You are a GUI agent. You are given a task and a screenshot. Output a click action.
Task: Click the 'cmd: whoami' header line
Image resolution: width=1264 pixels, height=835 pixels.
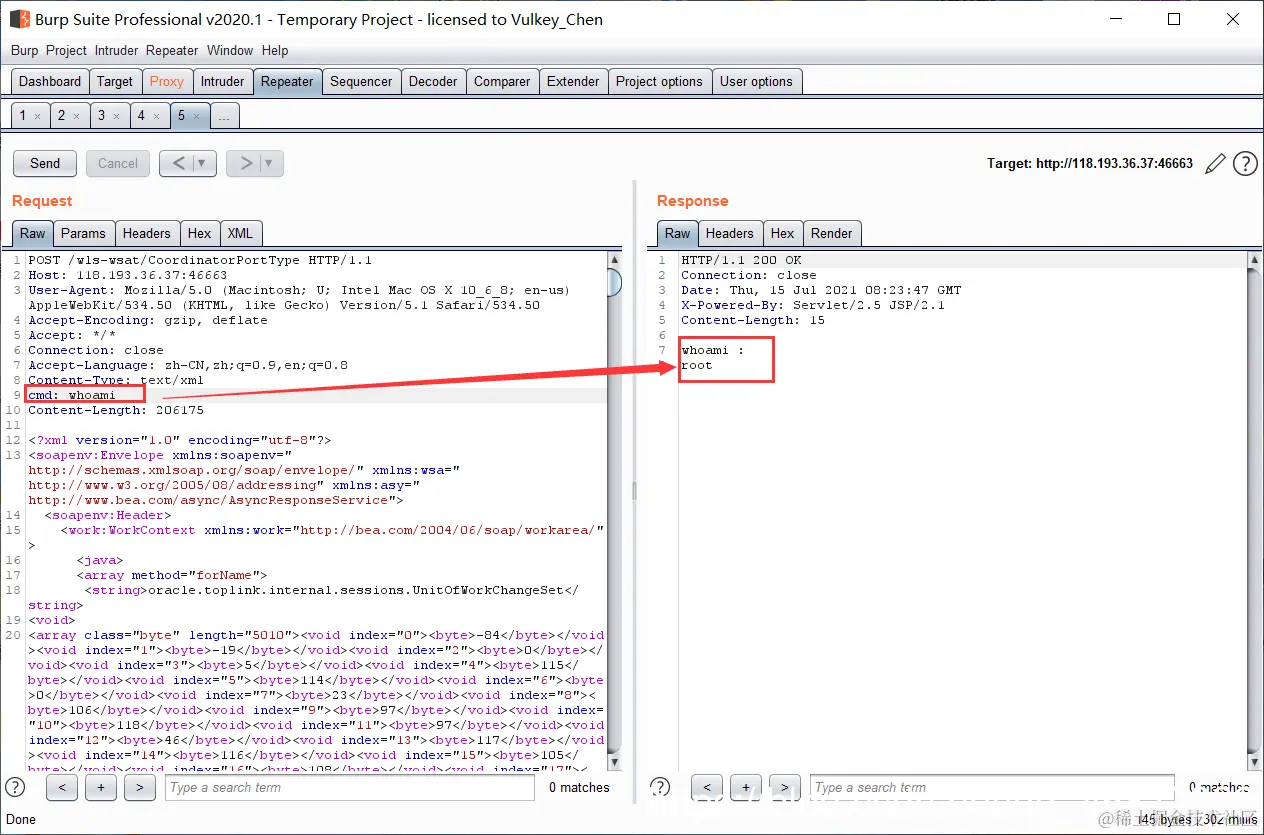point(72,395)
